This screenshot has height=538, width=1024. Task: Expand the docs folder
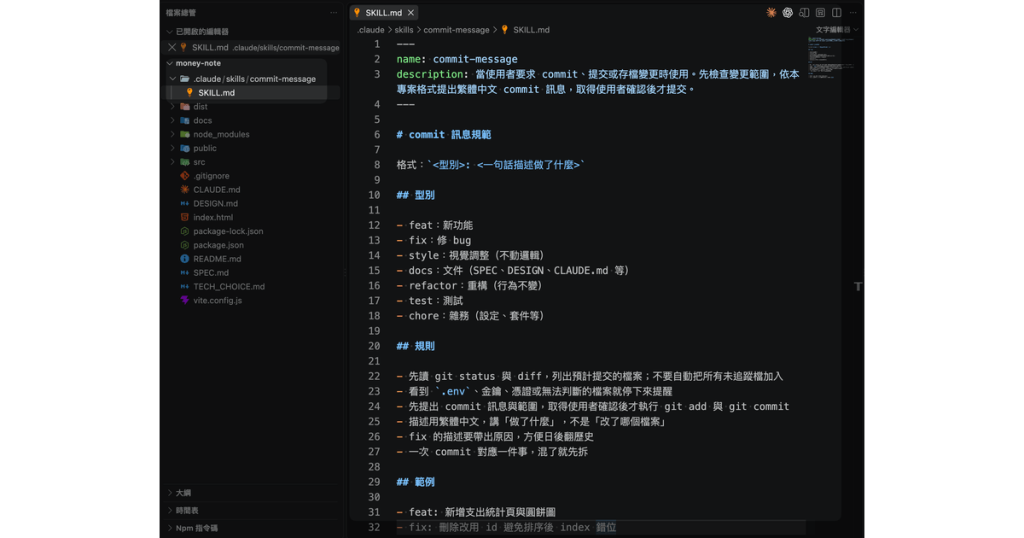173,120
